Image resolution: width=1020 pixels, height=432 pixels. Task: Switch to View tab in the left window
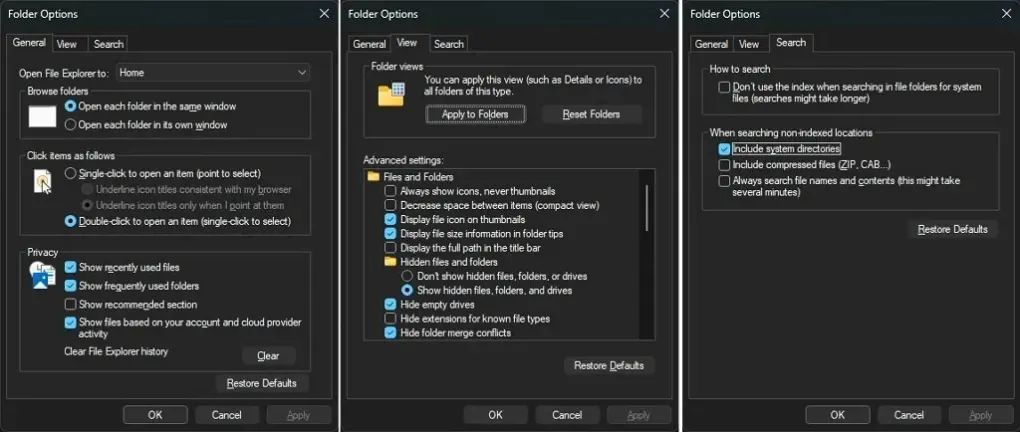pos(66,44)
